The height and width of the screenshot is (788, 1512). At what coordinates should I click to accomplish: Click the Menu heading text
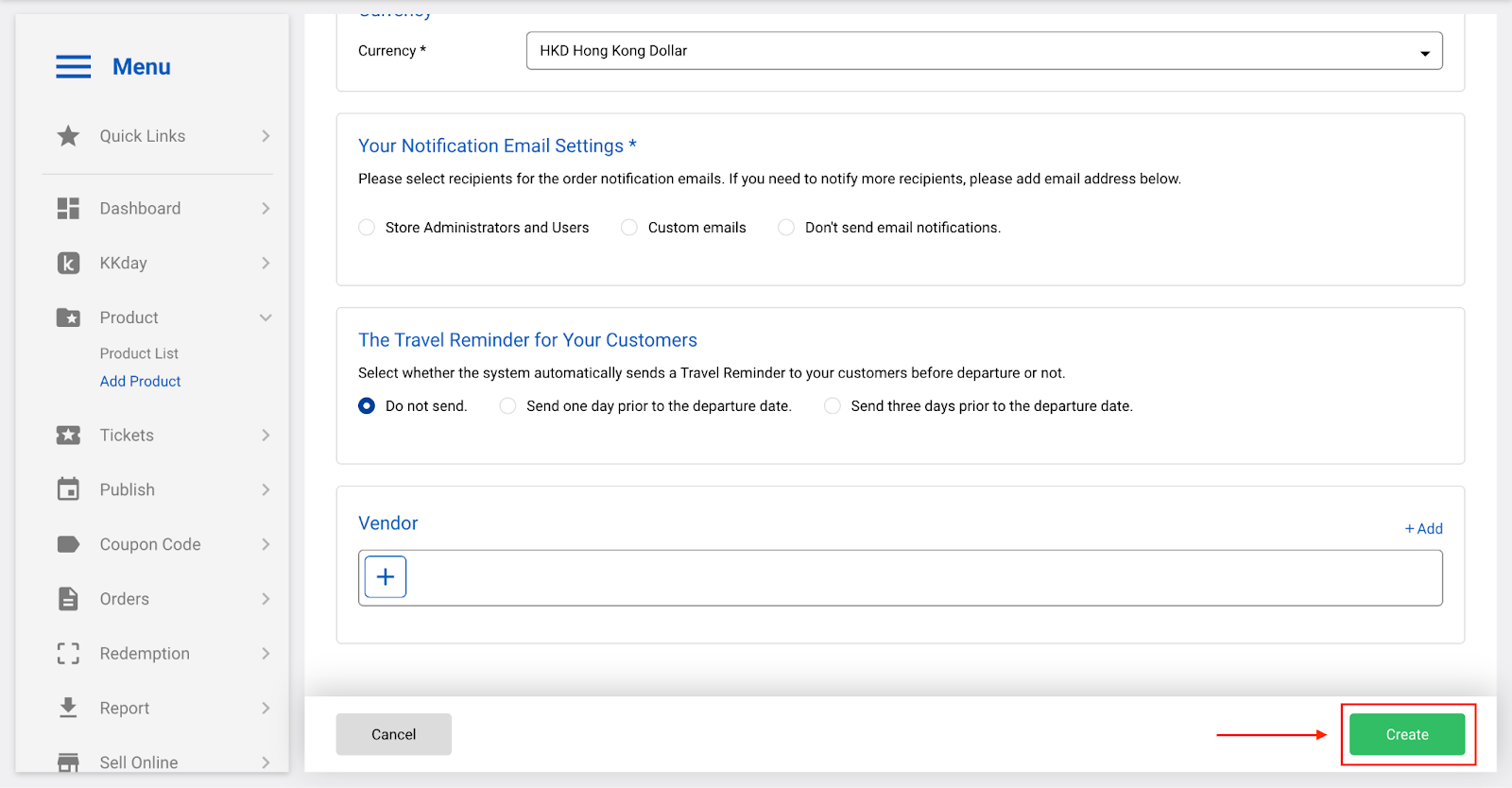(142, 67)
